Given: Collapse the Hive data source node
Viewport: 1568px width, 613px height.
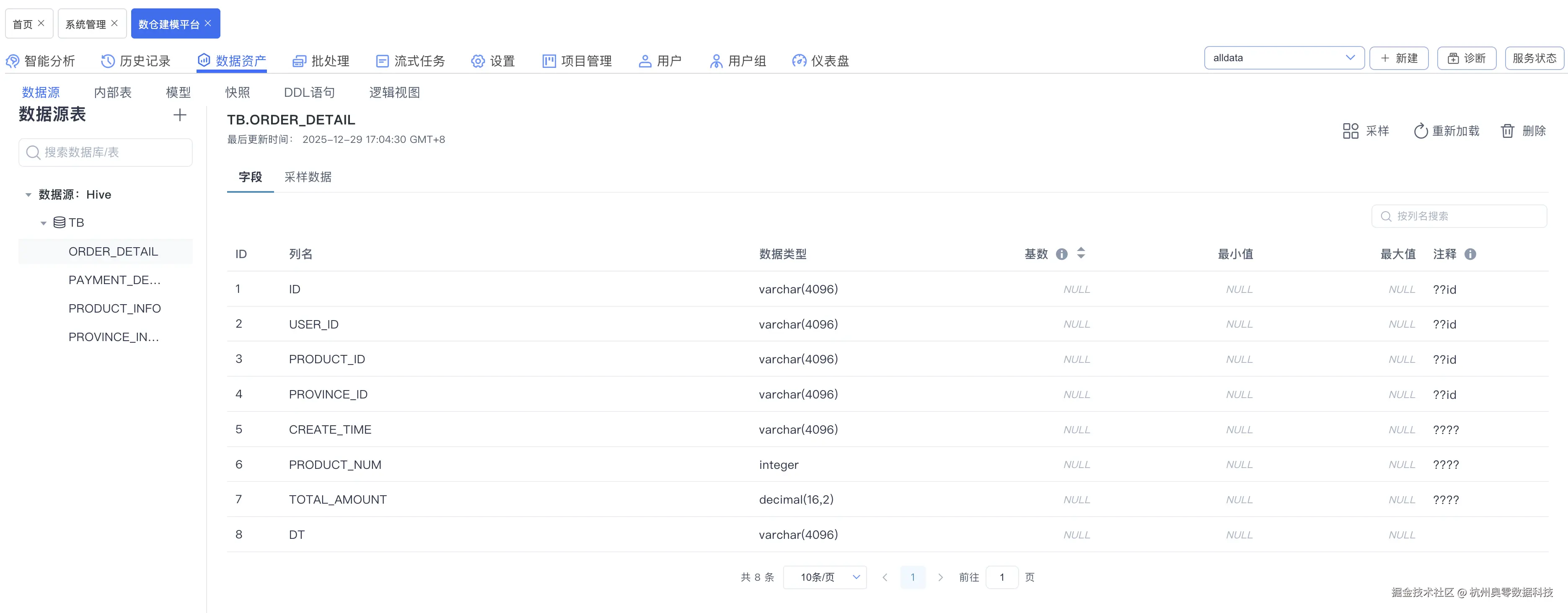Looking at the screenshot, I should [x=28, y=194].
